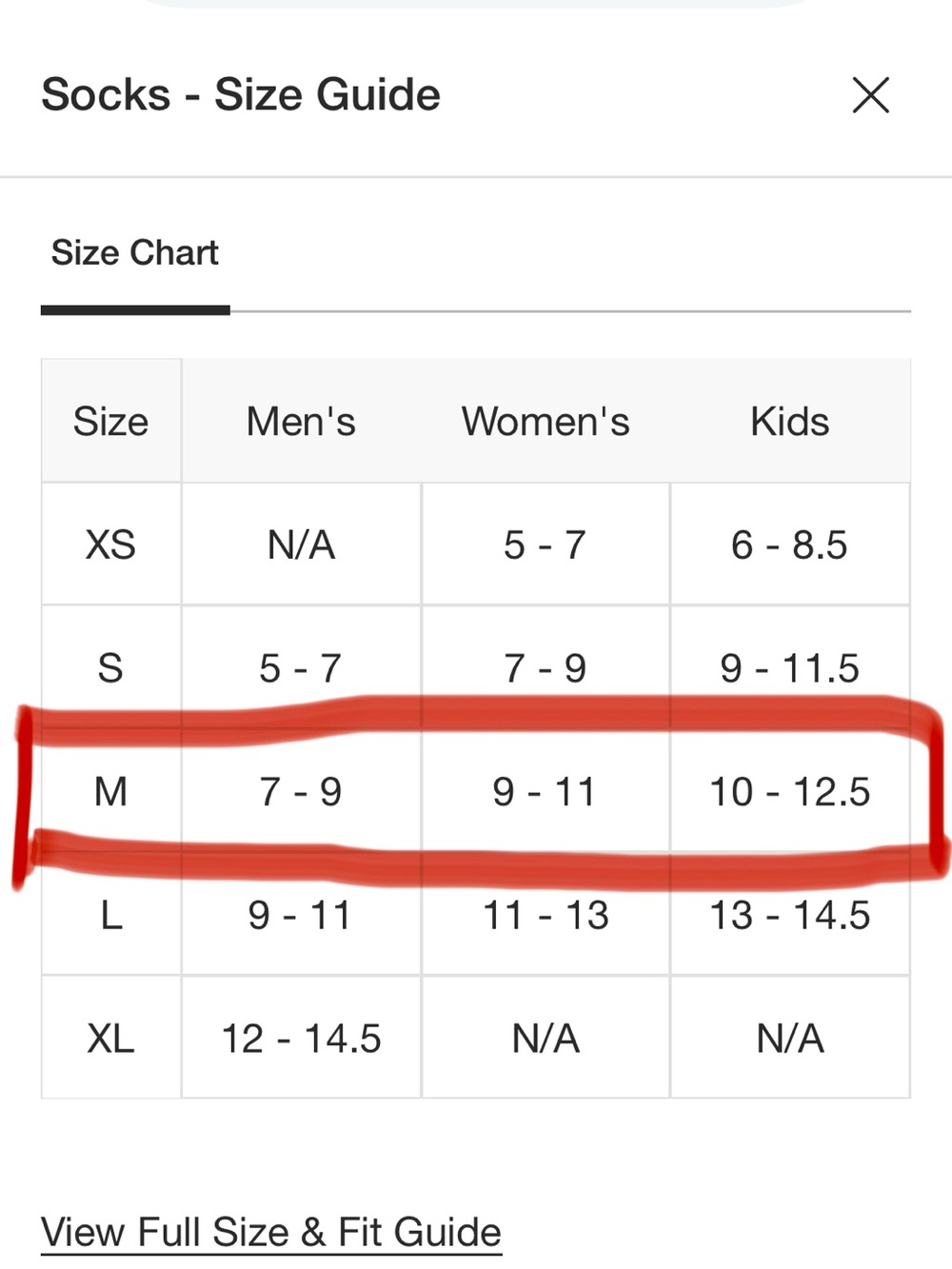The width and height of the screenshot is (952, 1269).
Task: Click the Size column header
Action: click(x=111, y=421)
